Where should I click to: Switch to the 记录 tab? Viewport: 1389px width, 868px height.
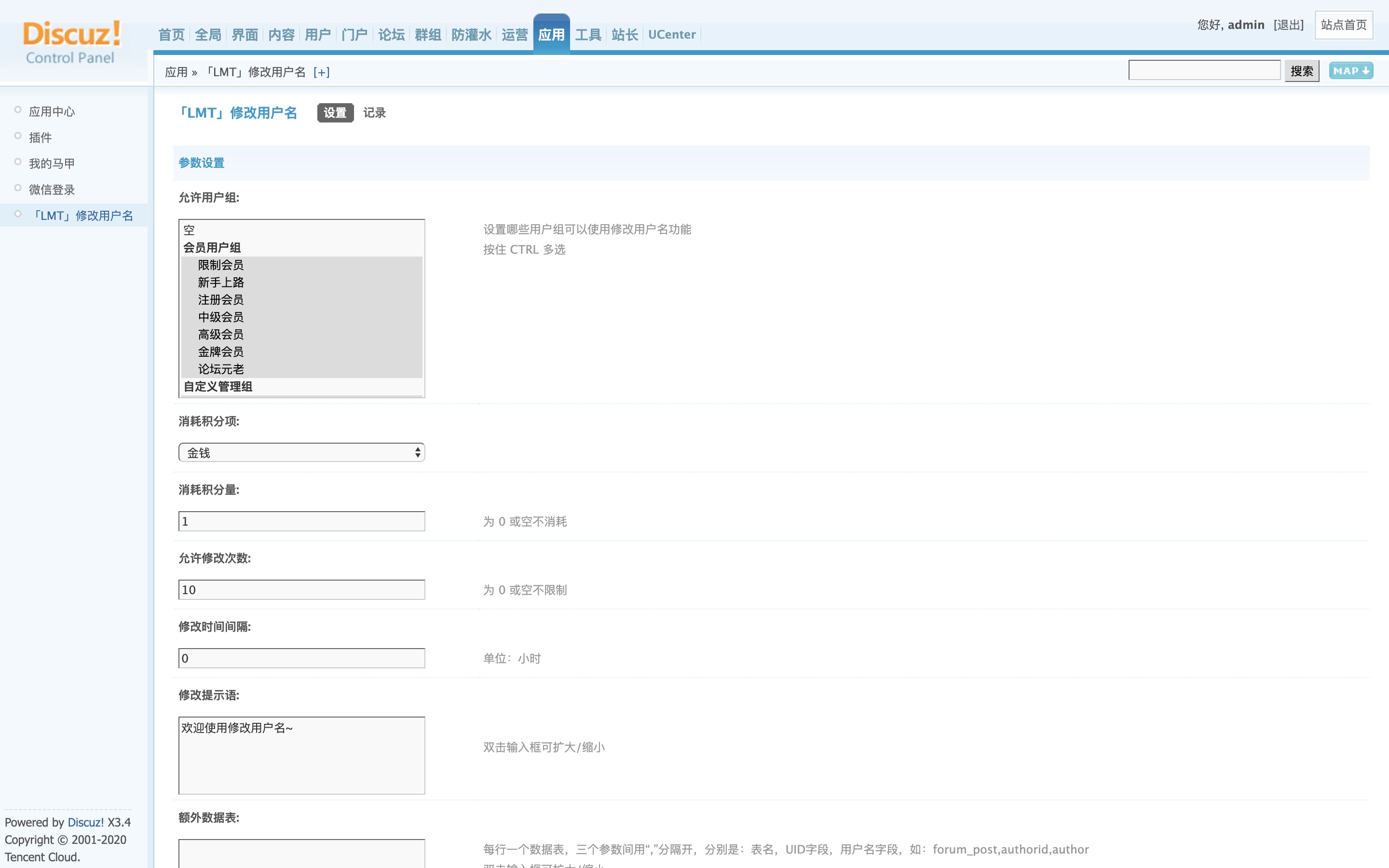(x=374, y=112)
